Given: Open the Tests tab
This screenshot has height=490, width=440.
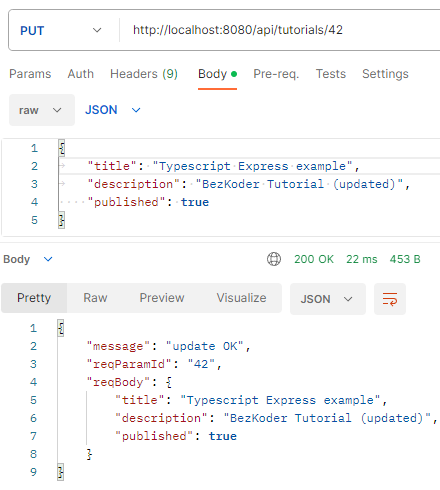Looking at the screenshot, I should click(331, 74).
